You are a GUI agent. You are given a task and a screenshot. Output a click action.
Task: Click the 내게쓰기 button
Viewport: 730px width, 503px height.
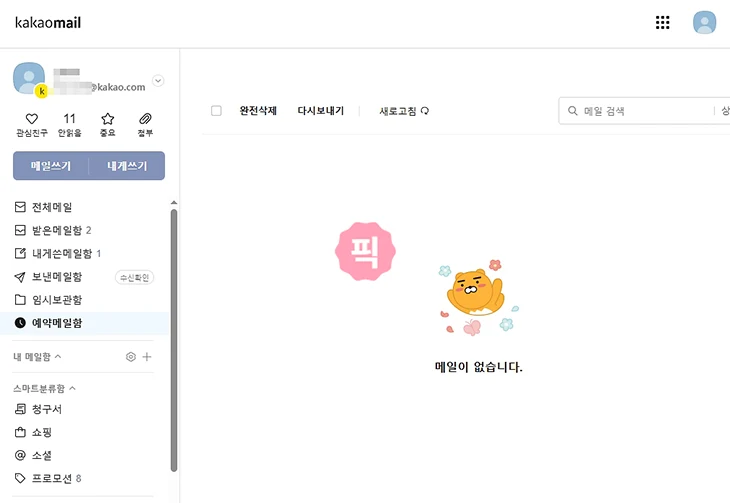point(127,166)
